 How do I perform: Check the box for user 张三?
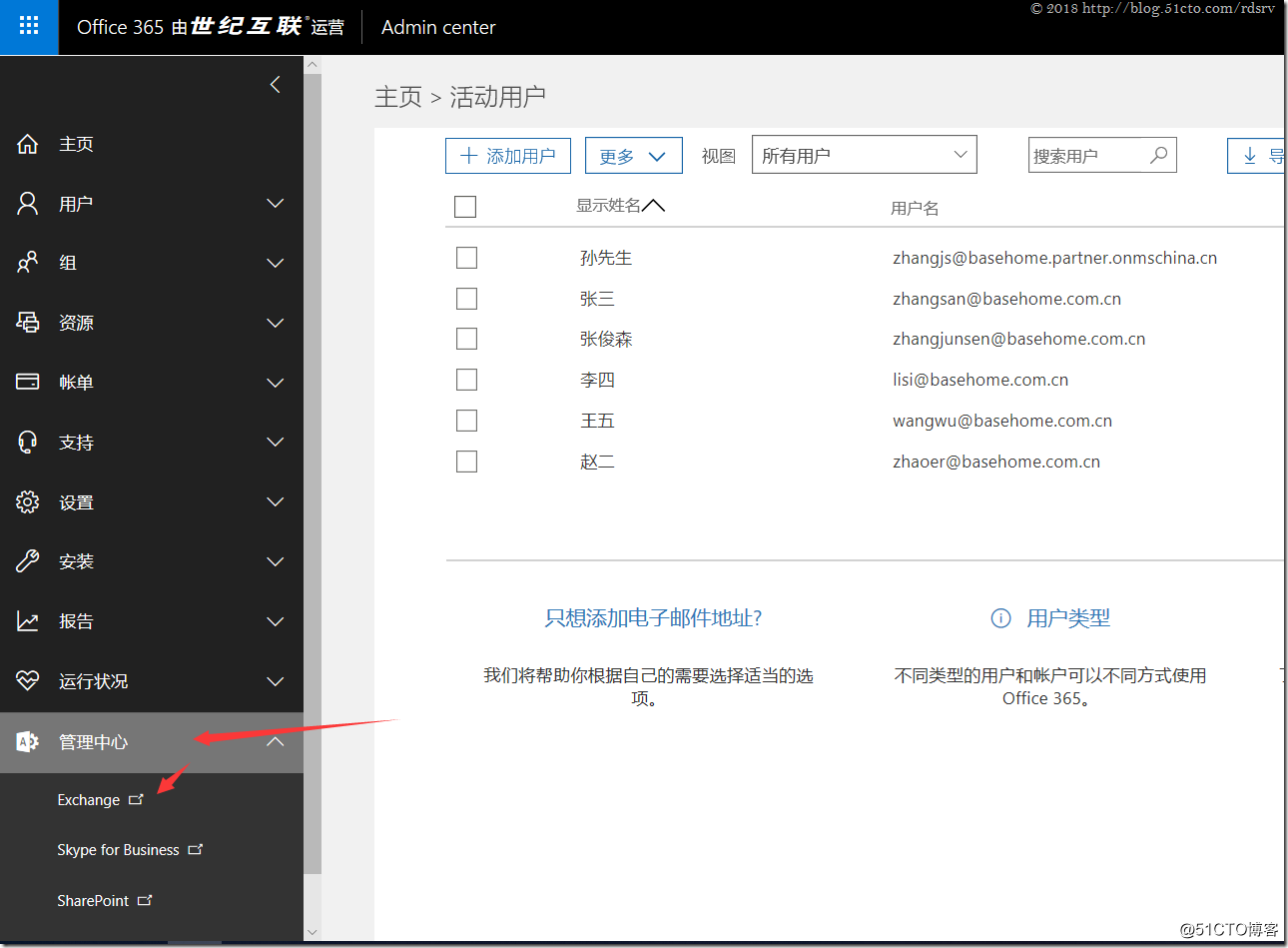(466, 299)
